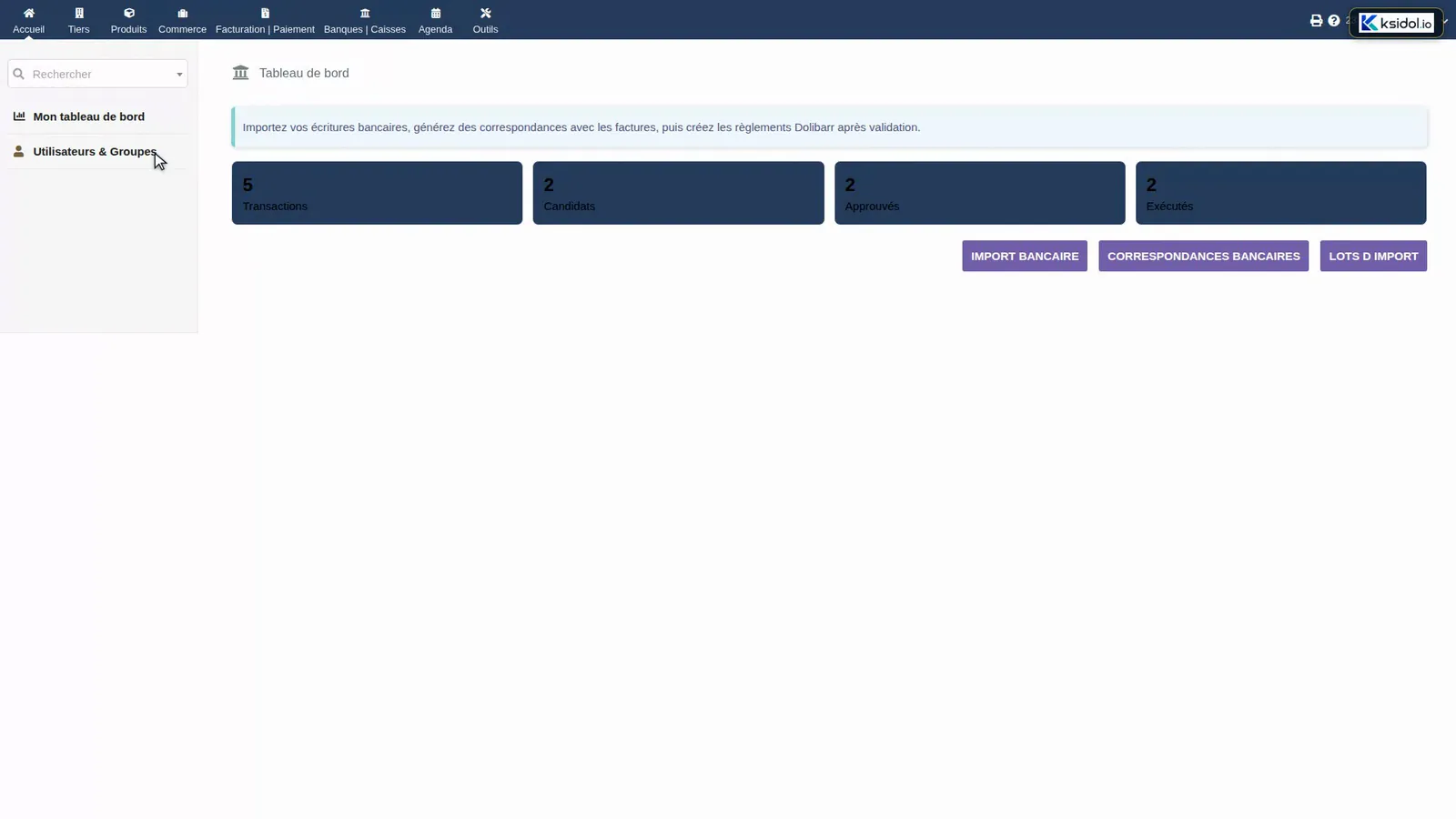Open the Produits module
1456x819 pixels.
(128, 20)
